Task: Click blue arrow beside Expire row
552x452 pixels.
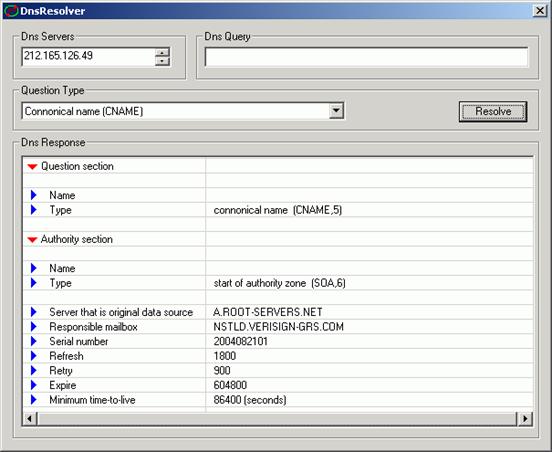Action: [33, 385]
